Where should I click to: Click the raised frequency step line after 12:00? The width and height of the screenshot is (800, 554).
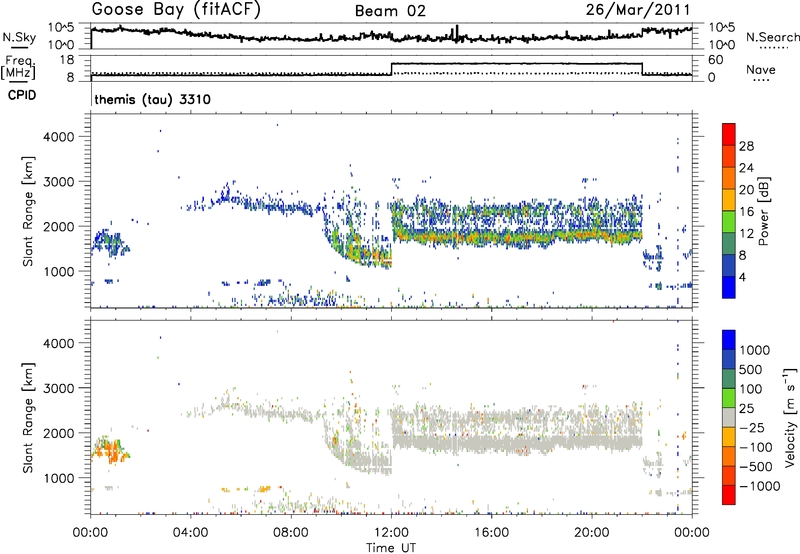[516, 63]
